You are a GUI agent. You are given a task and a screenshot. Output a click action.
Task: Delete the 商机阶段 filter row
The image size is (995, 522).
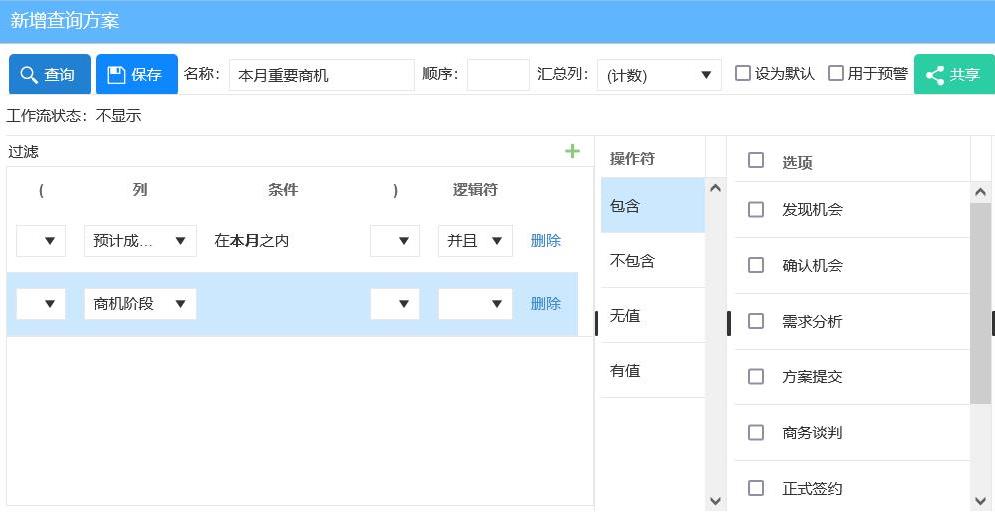click(545, 304)
